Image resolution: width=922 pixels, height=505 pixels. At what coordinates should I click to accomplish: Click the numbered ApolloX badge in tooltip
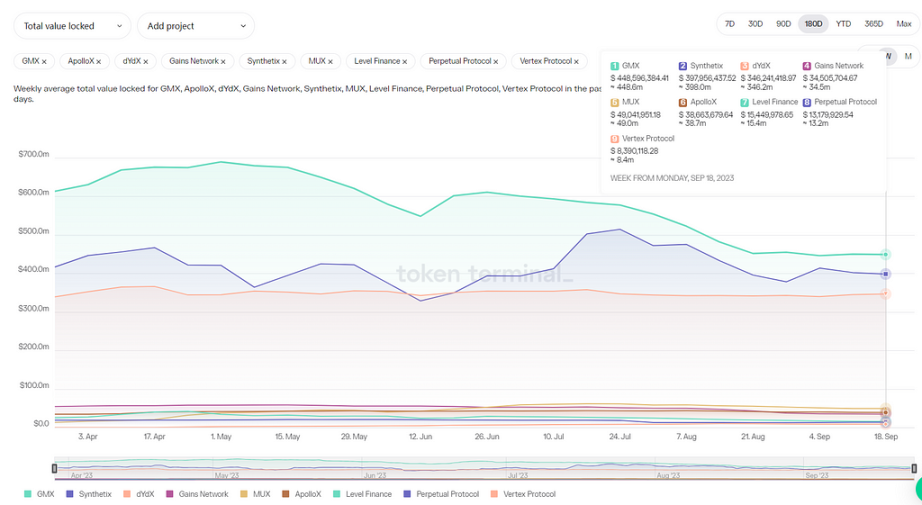(683, 102)
